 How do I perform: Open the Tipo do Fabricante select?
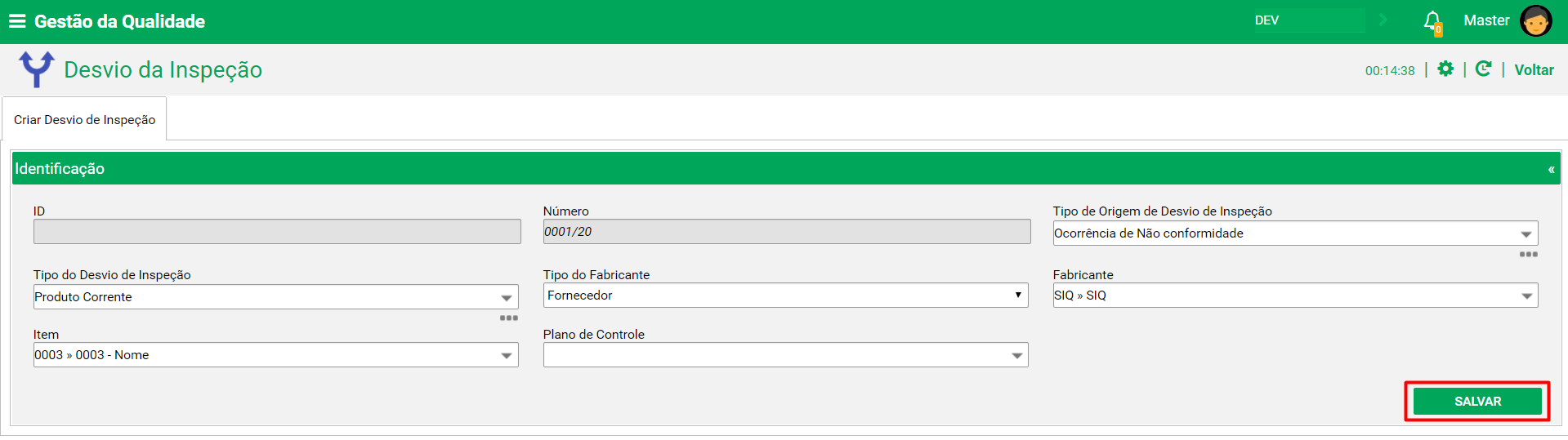click(x=785, y=296)
